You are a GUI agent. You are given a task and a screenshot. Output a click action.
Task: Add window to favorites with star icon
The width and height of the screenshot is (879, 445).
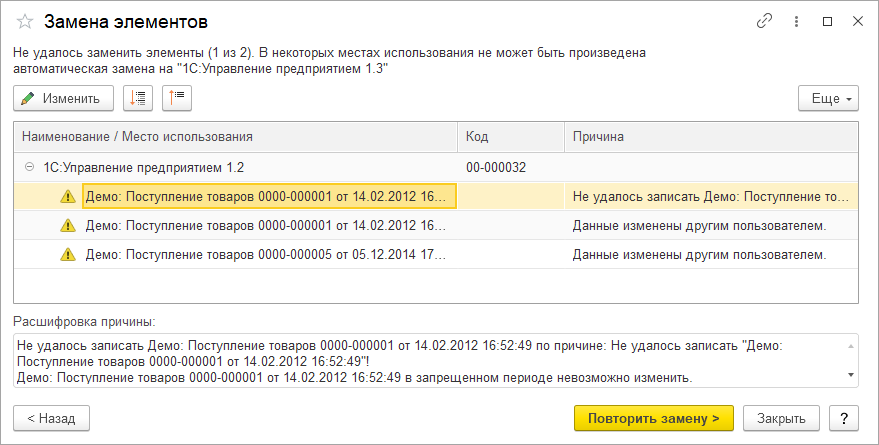tap(25, 22)
